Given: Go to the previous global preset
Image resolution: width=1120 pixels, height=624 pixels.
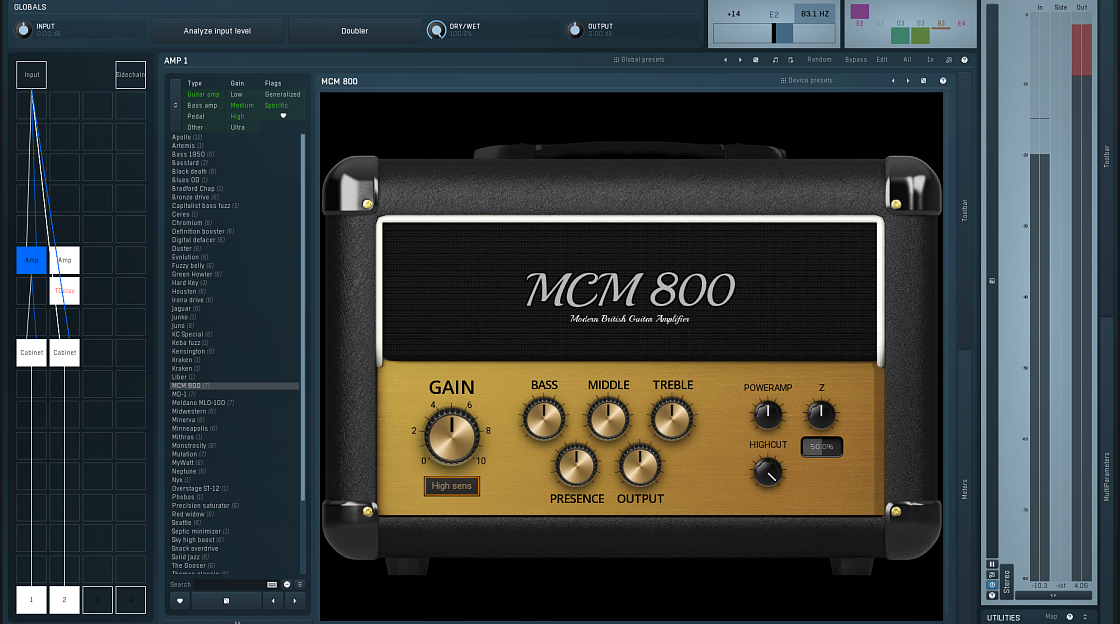Looking at the screenshot, I should pyautogui.click(x=725, y=60).
